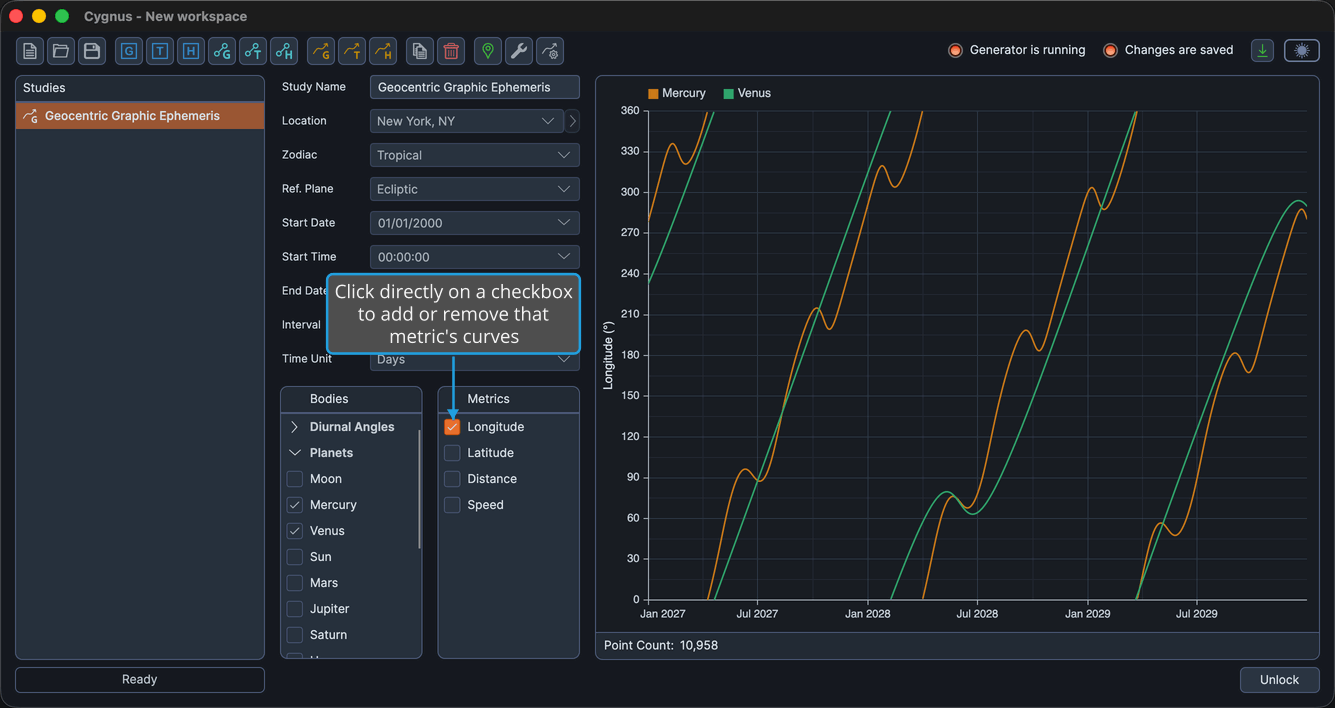Screen dimensions: 1335x708
Task: Tick the Saturn checkbox
Action: point(295,635)
